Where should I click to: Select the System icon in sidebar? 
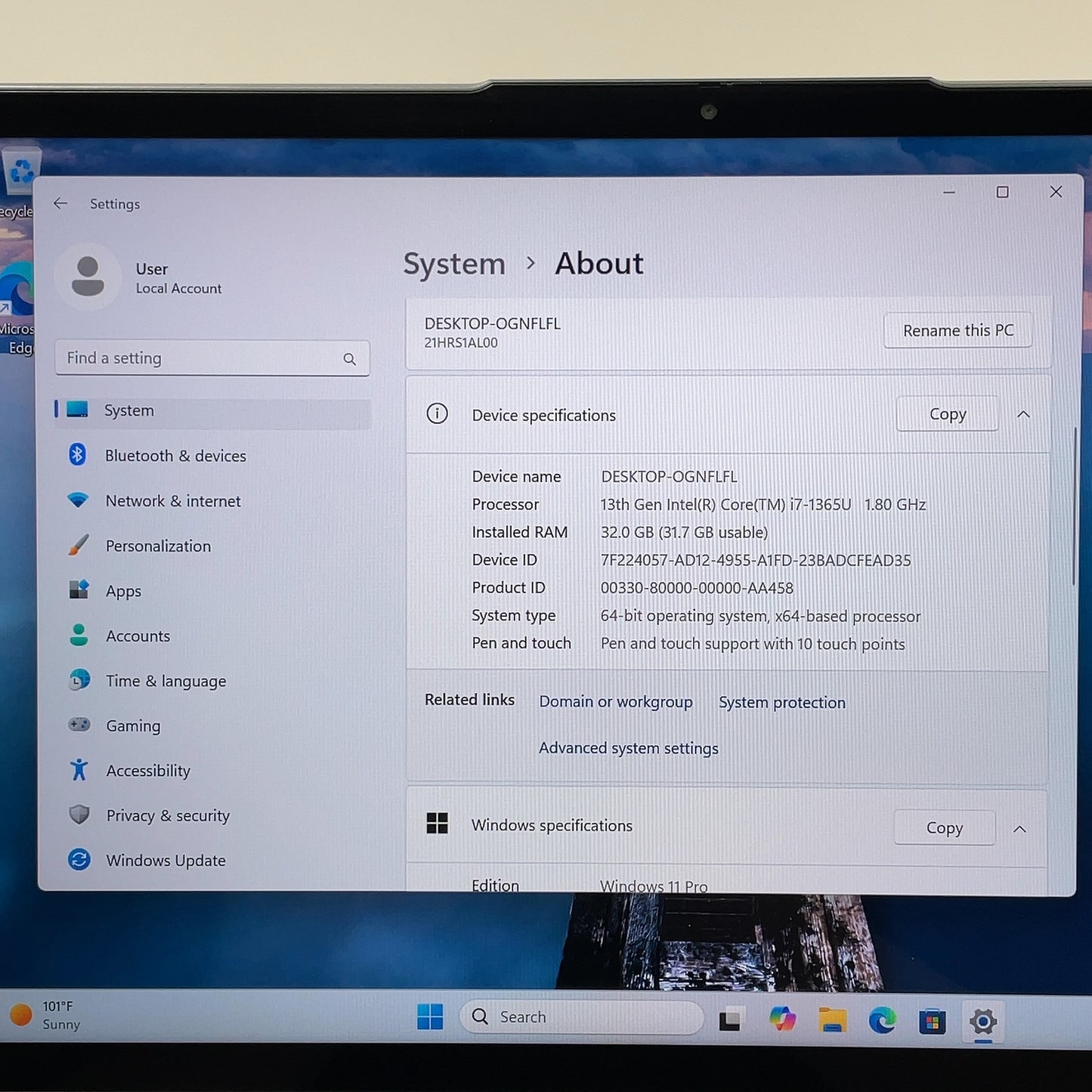(x=78, y=410)
